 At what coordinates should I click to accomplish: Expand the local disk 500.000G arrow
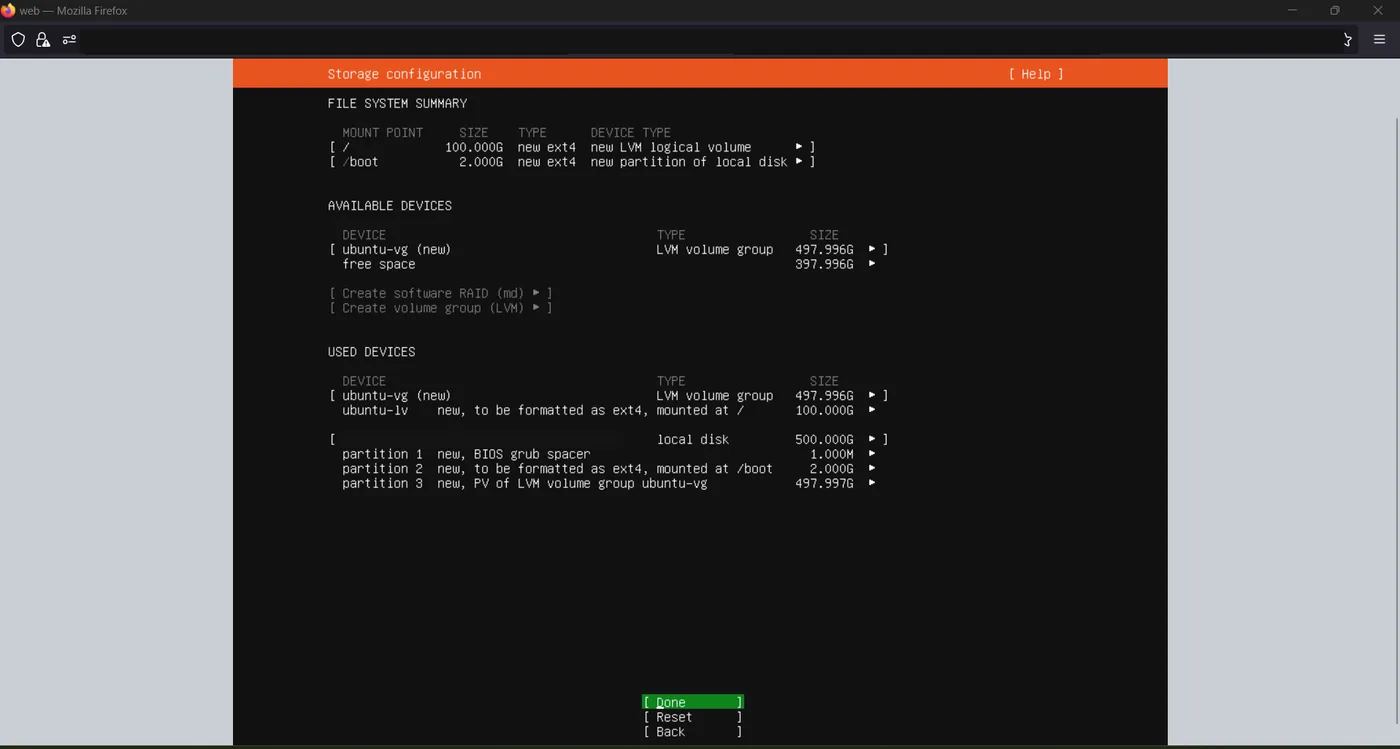872,440
